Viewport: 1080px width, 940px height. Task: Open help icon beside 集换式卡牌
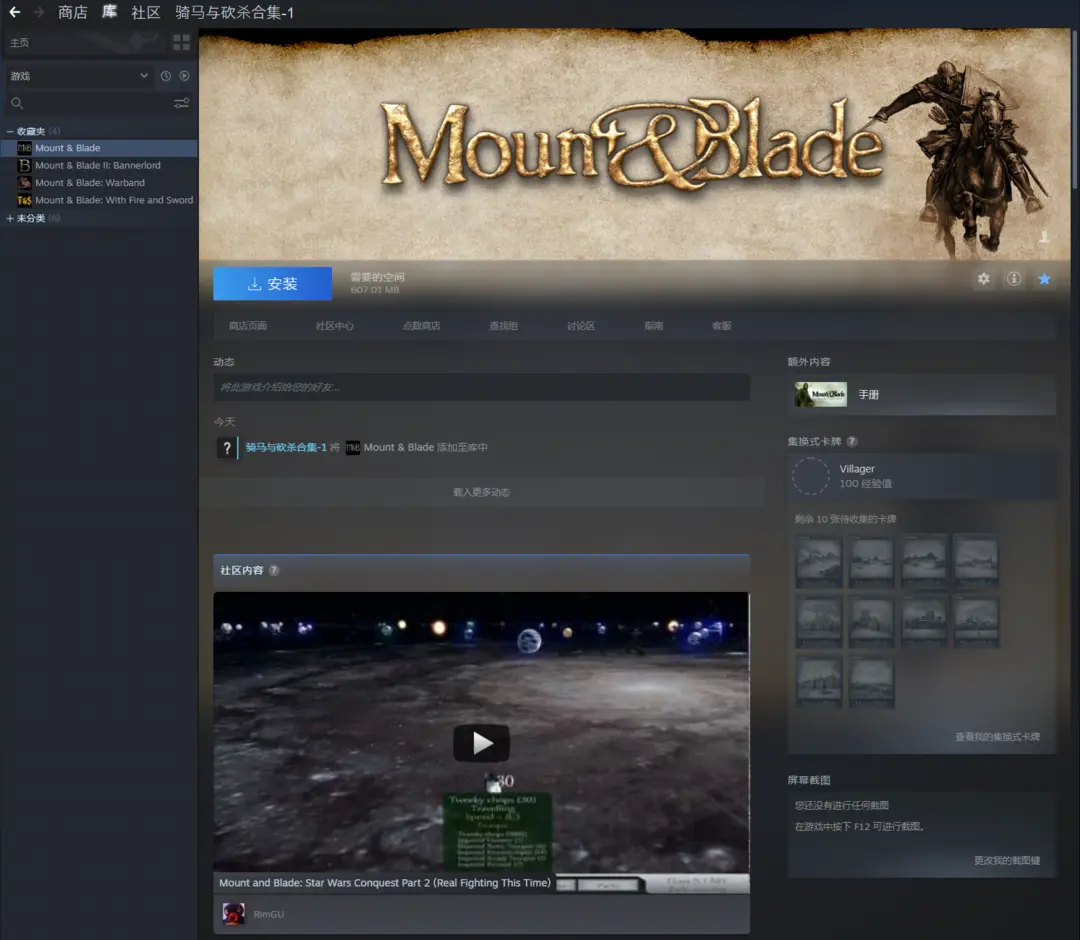pos(852,441)
